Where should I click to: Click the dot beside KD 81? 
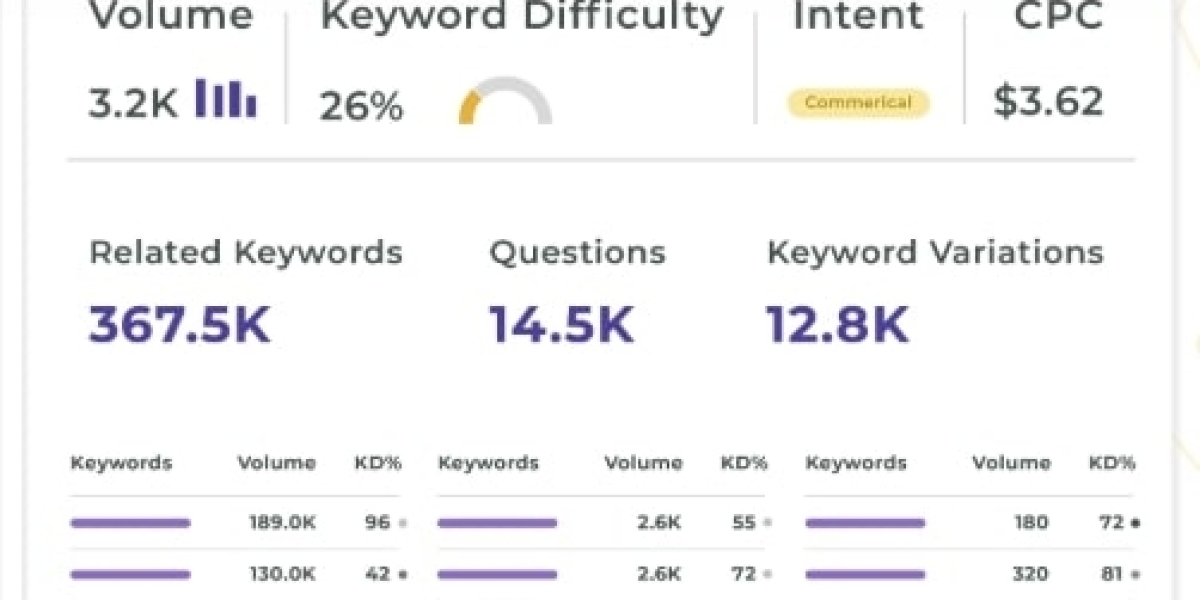[x=1137, y=574]
